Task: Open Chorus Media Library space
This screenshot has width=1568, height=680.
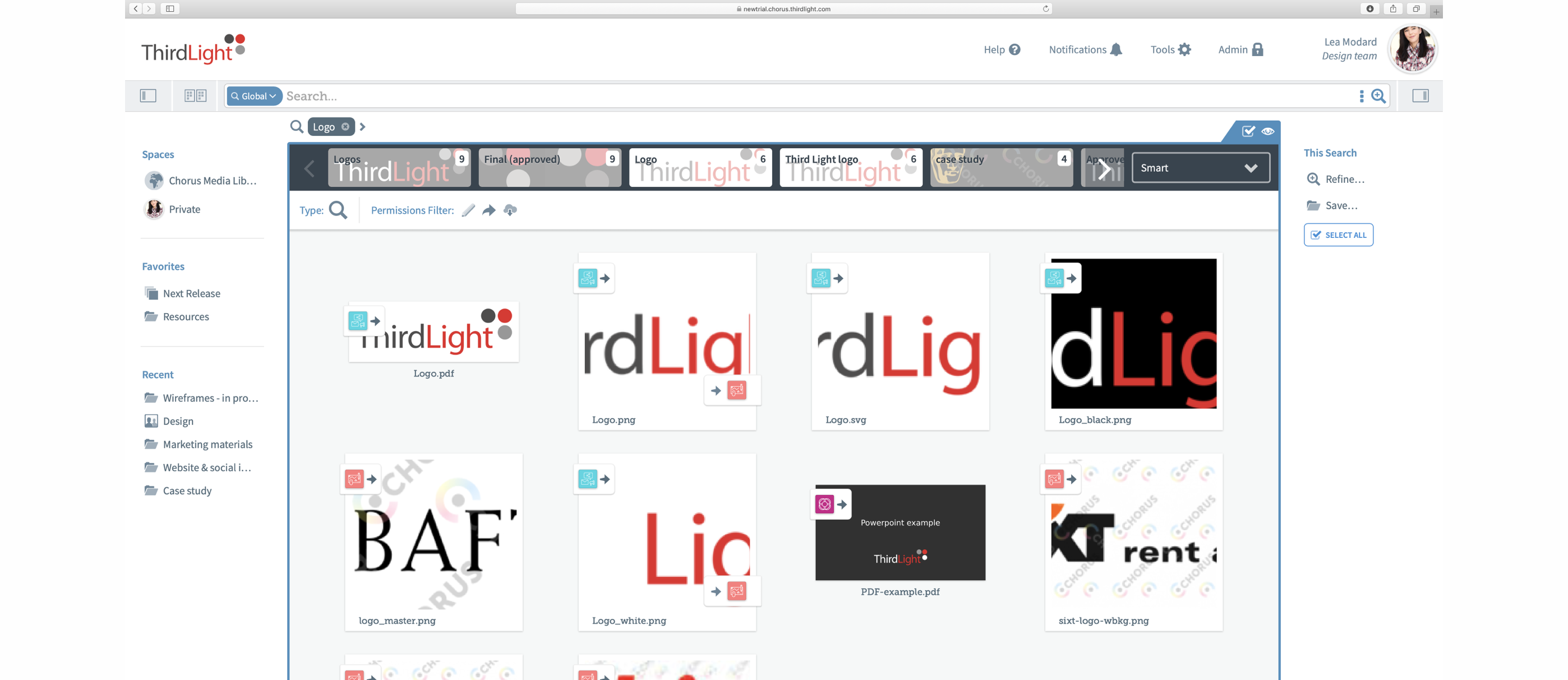Action: [x=201, y=181]
